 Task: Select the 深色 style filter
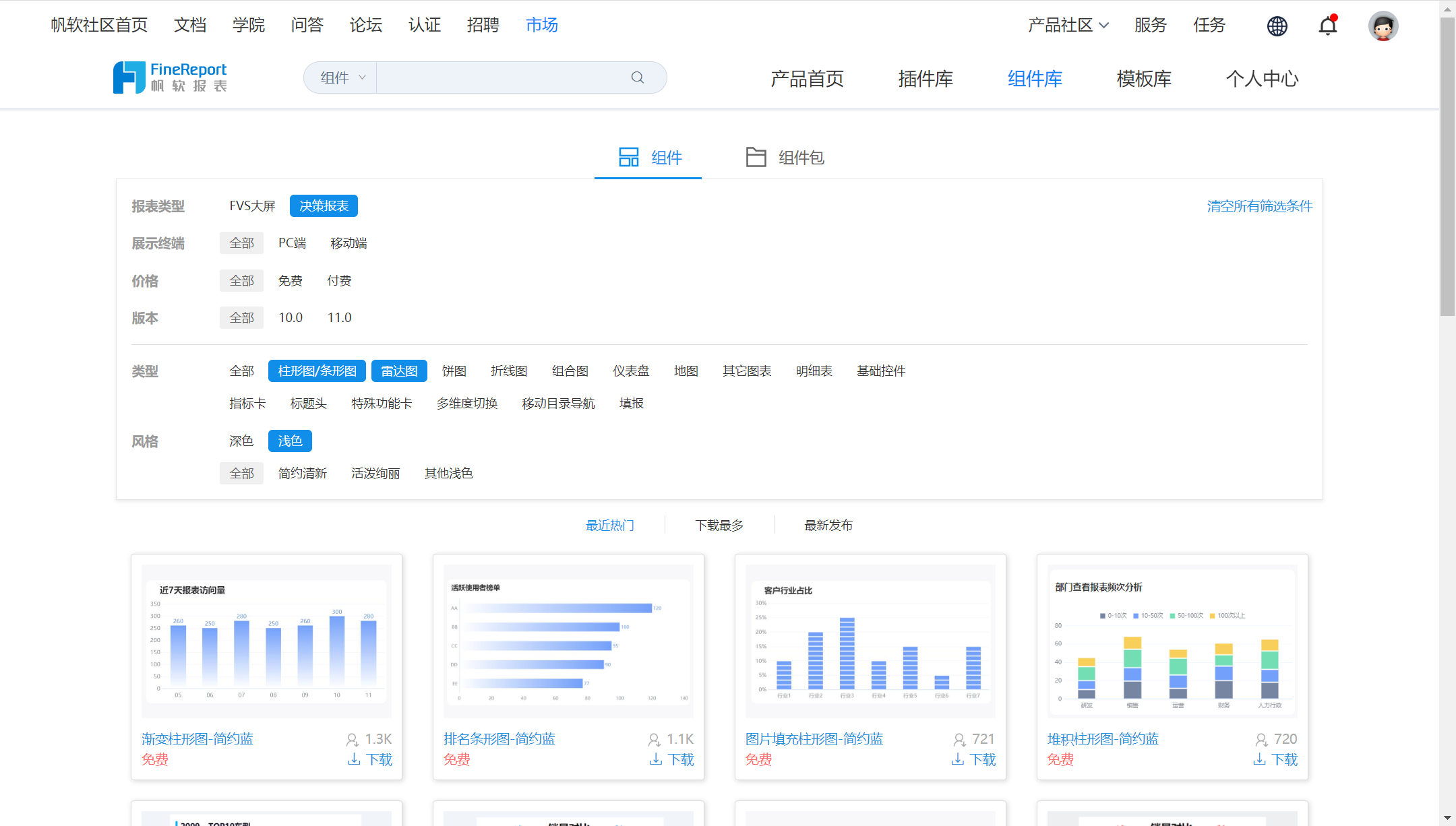click(x=241, y=441)
